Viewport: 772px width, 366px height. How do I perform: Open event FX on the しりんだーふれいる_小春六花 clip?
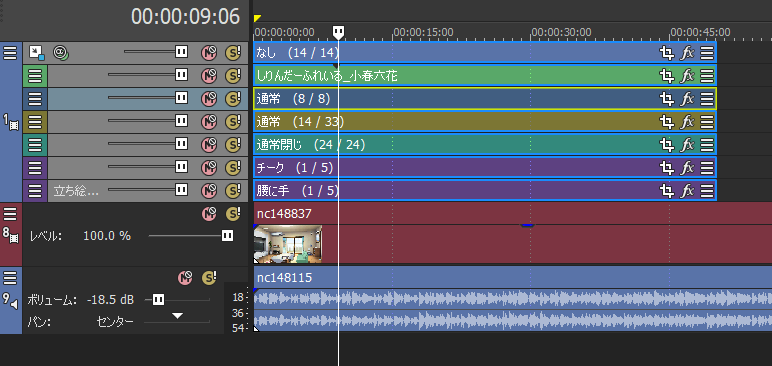coord(687,76)
